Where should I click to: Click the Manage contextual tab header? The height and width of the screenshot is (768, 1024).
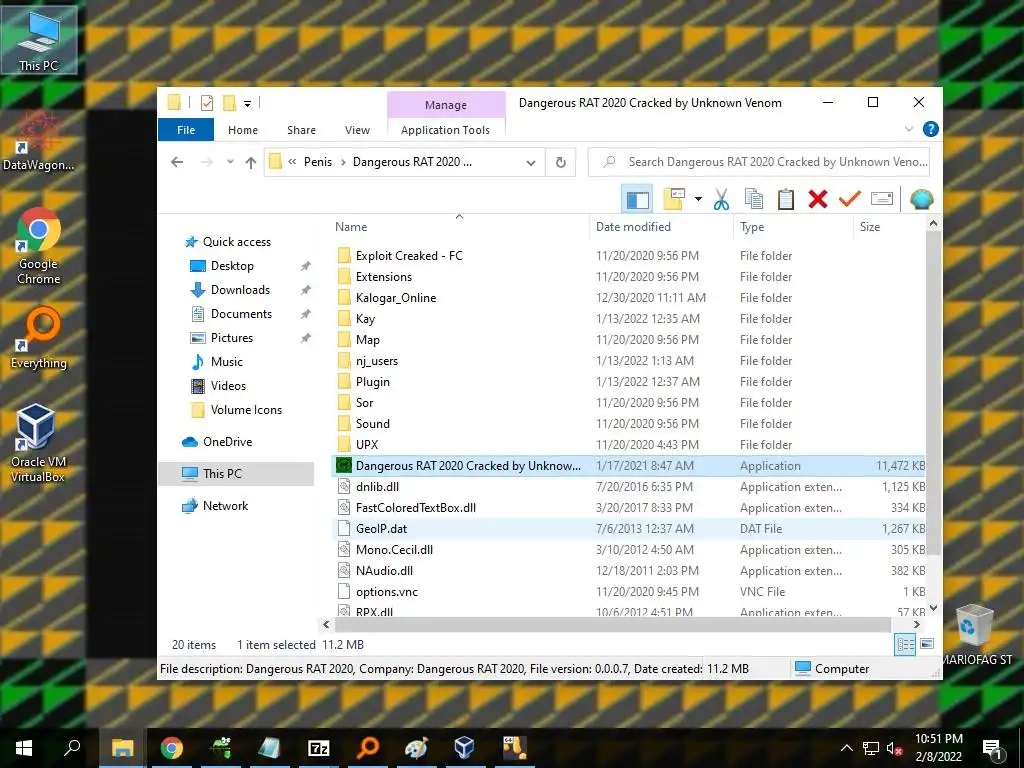(446, 104)
